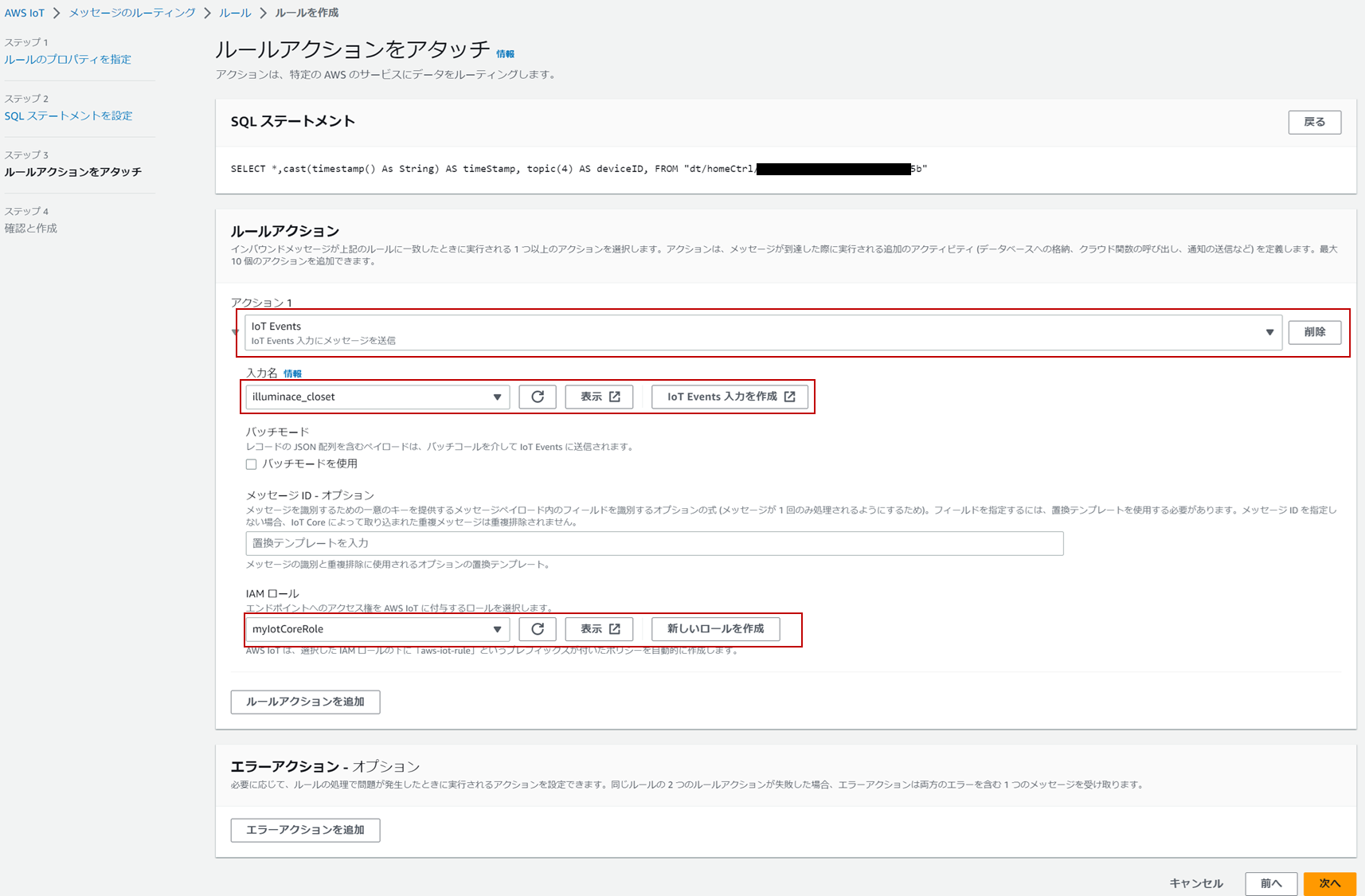Open AWS IoT breadcrumb link
This screenshot has height=896, width=1365.
coord(25,13)
